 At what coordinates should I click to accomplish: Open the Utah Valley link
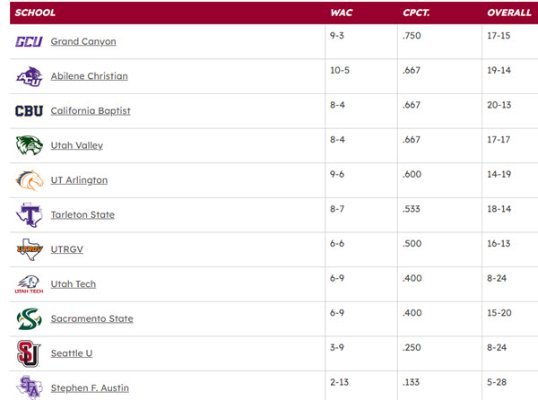(77, 145)
